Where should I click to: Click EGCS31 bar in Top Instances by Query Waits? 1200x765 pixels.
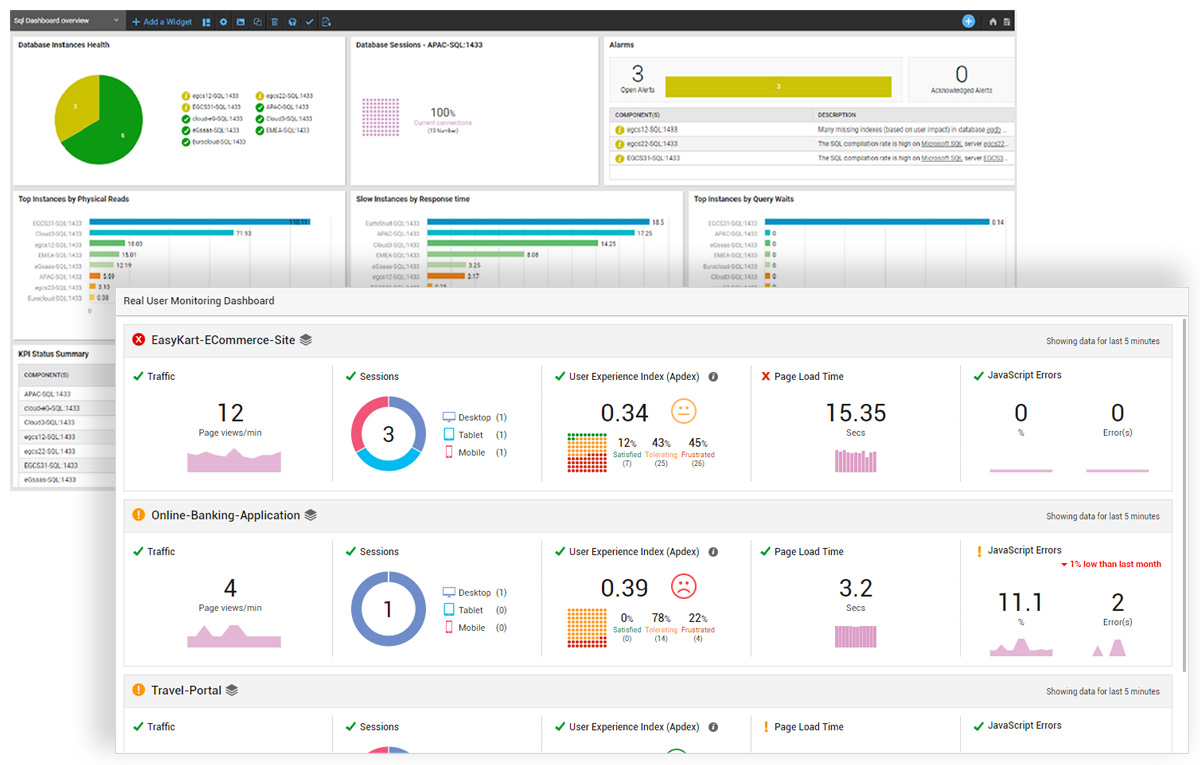tap(877, 222)
